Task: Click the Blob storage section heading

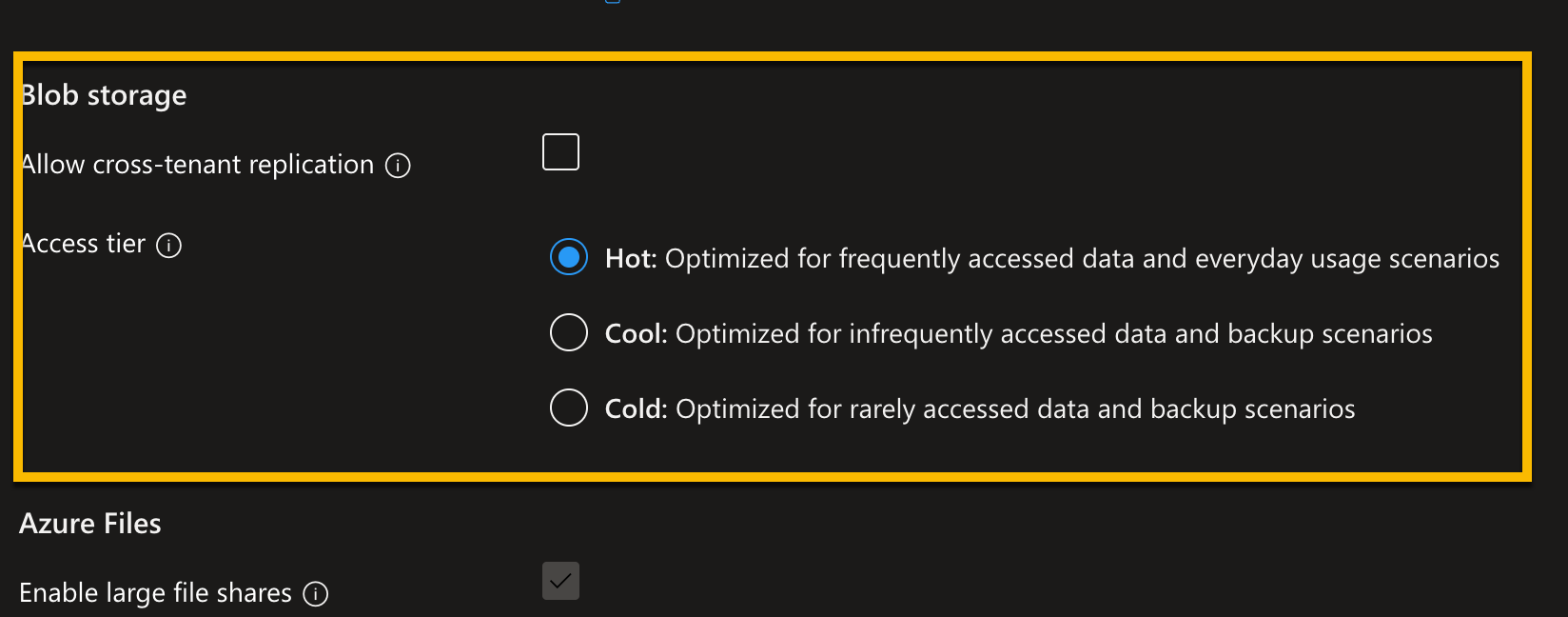Action: pos(103,94)
